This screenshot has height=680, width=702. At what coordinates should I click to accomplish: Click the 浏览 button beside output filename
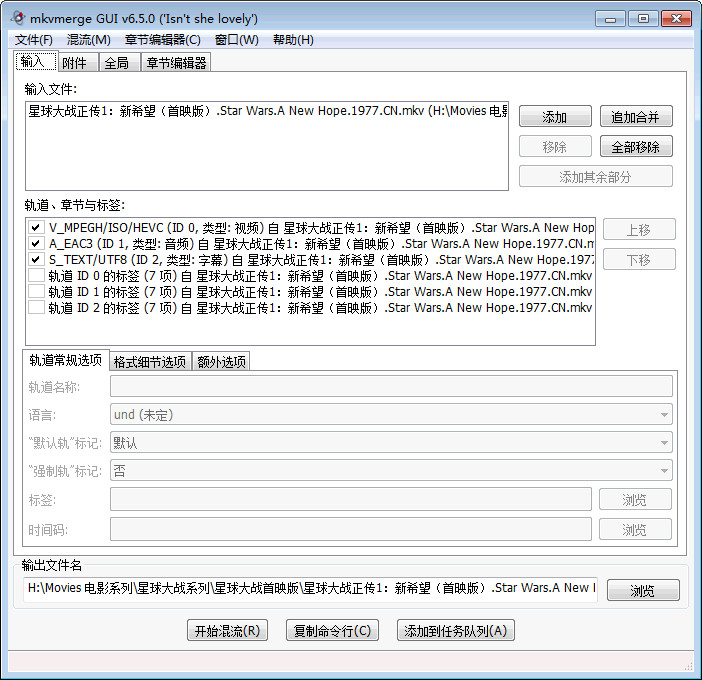point(642,591)
